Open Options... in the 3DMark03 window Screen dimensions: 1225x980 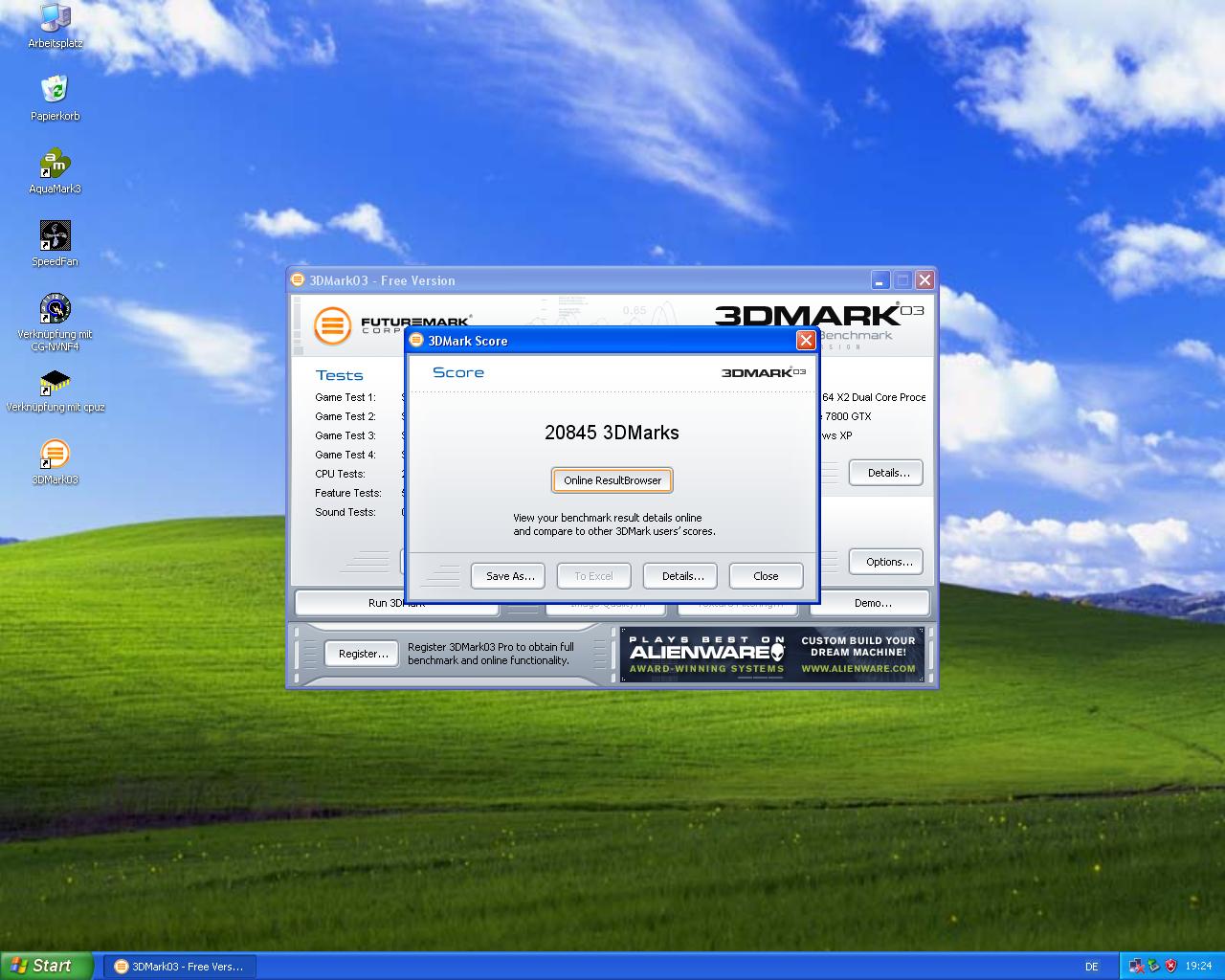(886, 562)
